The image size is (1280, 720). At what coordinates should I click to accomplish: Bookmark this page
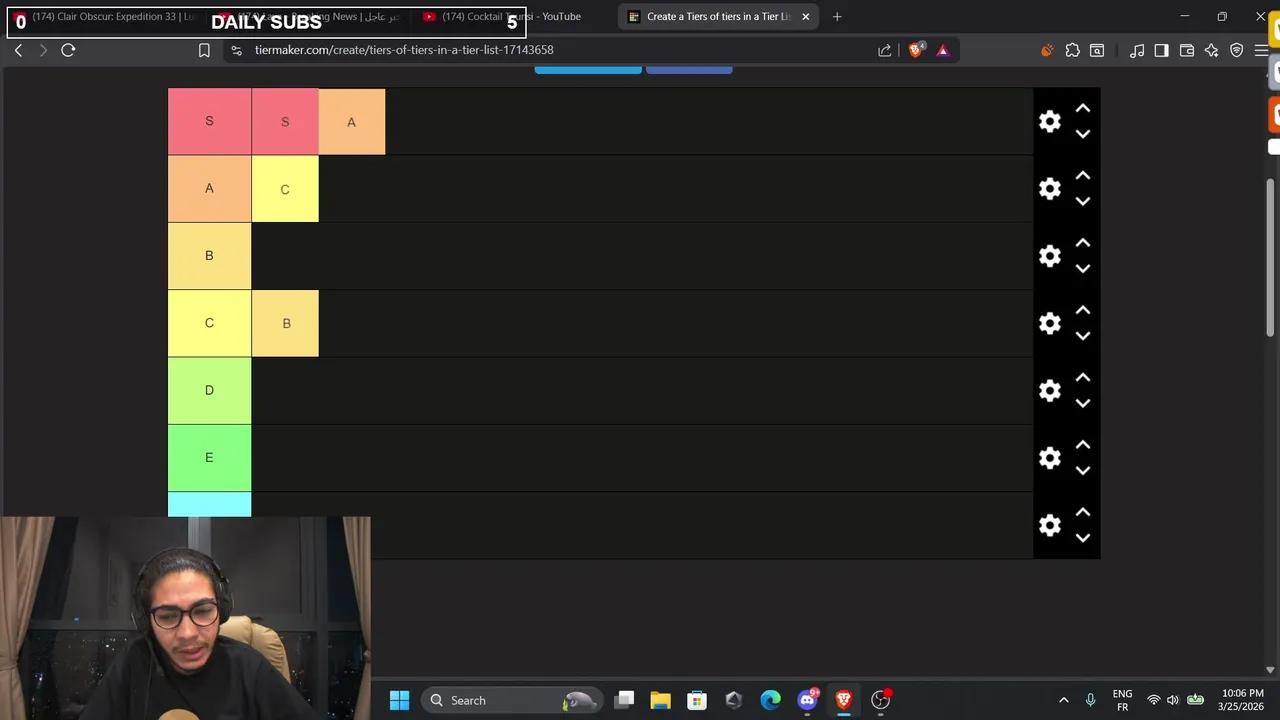click(204, 50)
